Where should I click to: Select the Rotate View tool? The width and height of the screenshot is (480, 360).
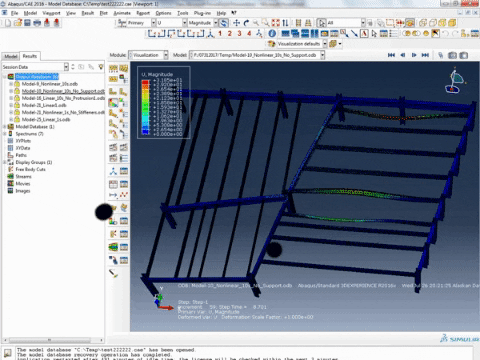pyautogui.click(x=246, y=23)
